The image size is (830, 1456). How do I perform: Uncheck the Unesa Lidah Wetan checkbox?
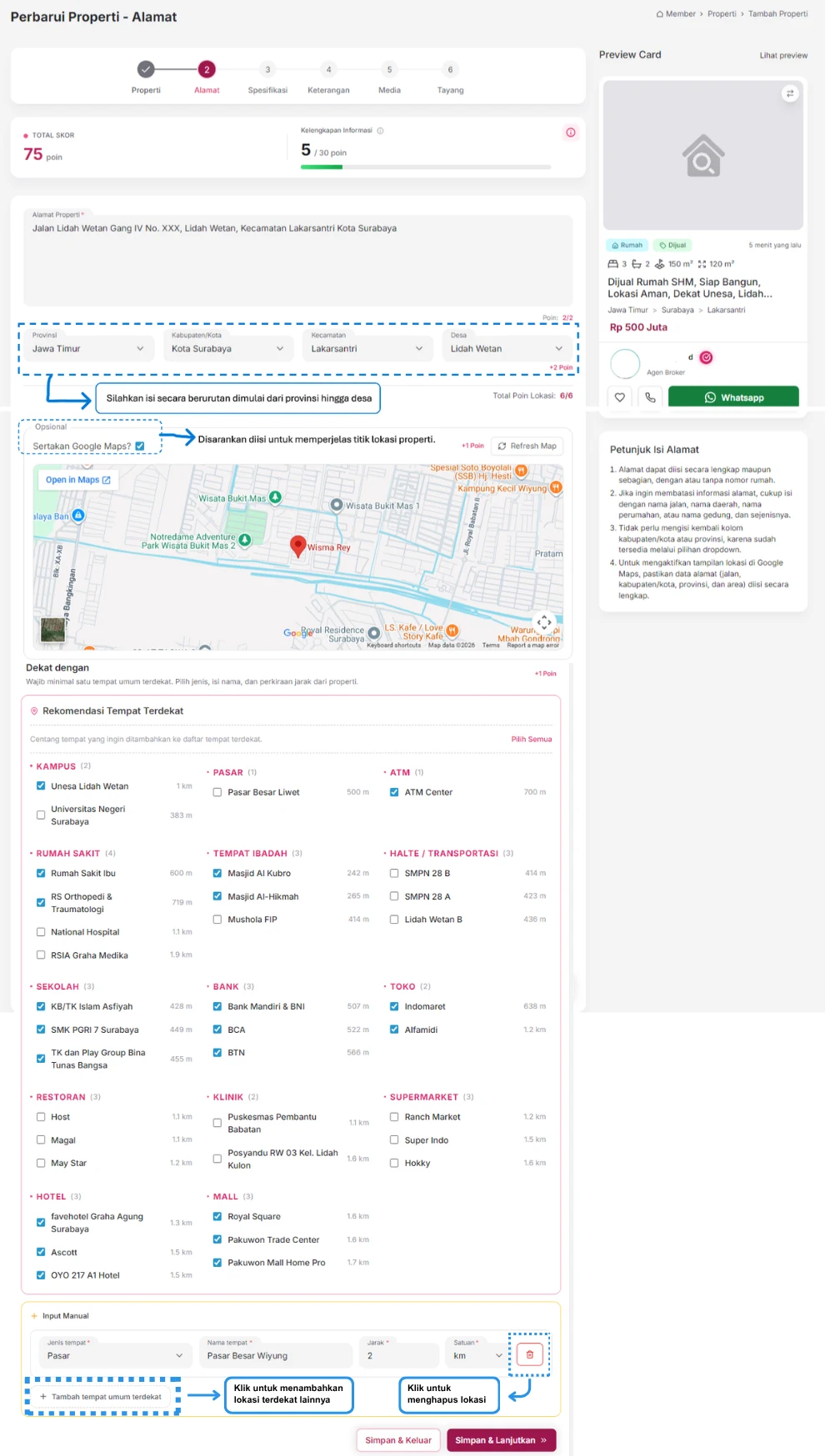pos(41,785)
